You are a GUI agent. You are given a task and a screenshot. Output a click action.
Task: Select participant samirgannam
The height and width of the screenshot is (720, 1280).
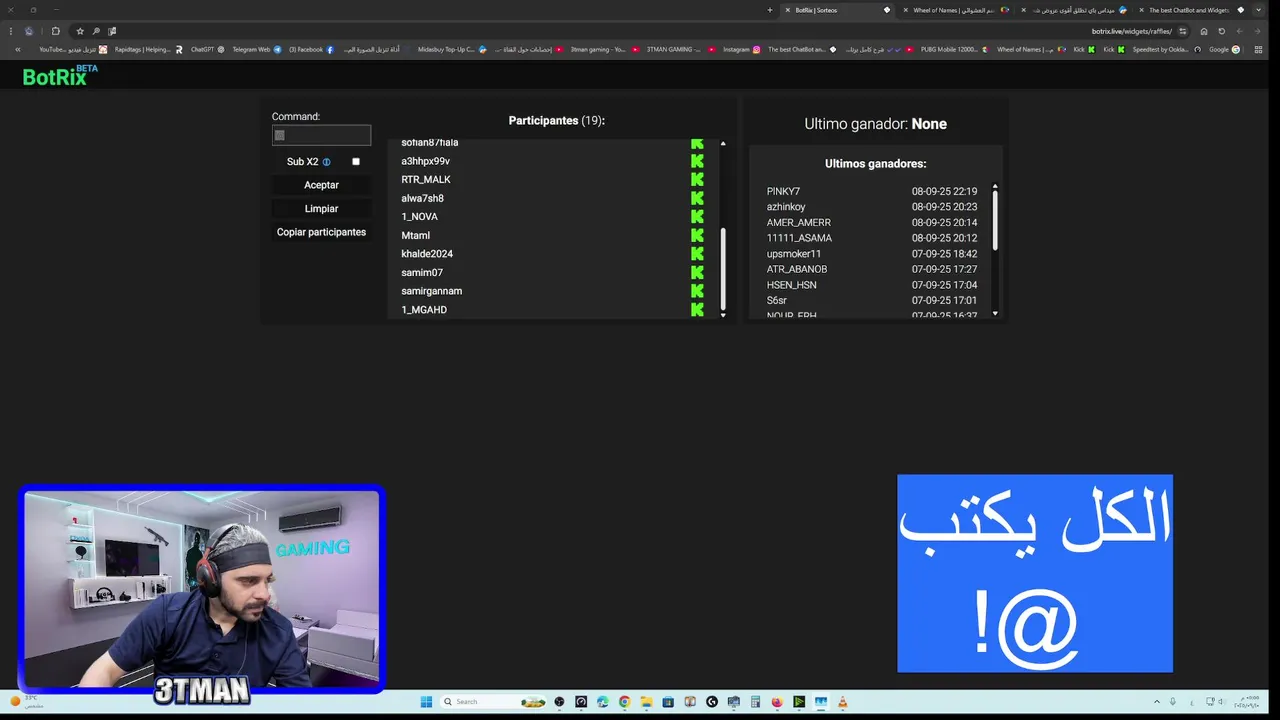[x=432, y=291]
